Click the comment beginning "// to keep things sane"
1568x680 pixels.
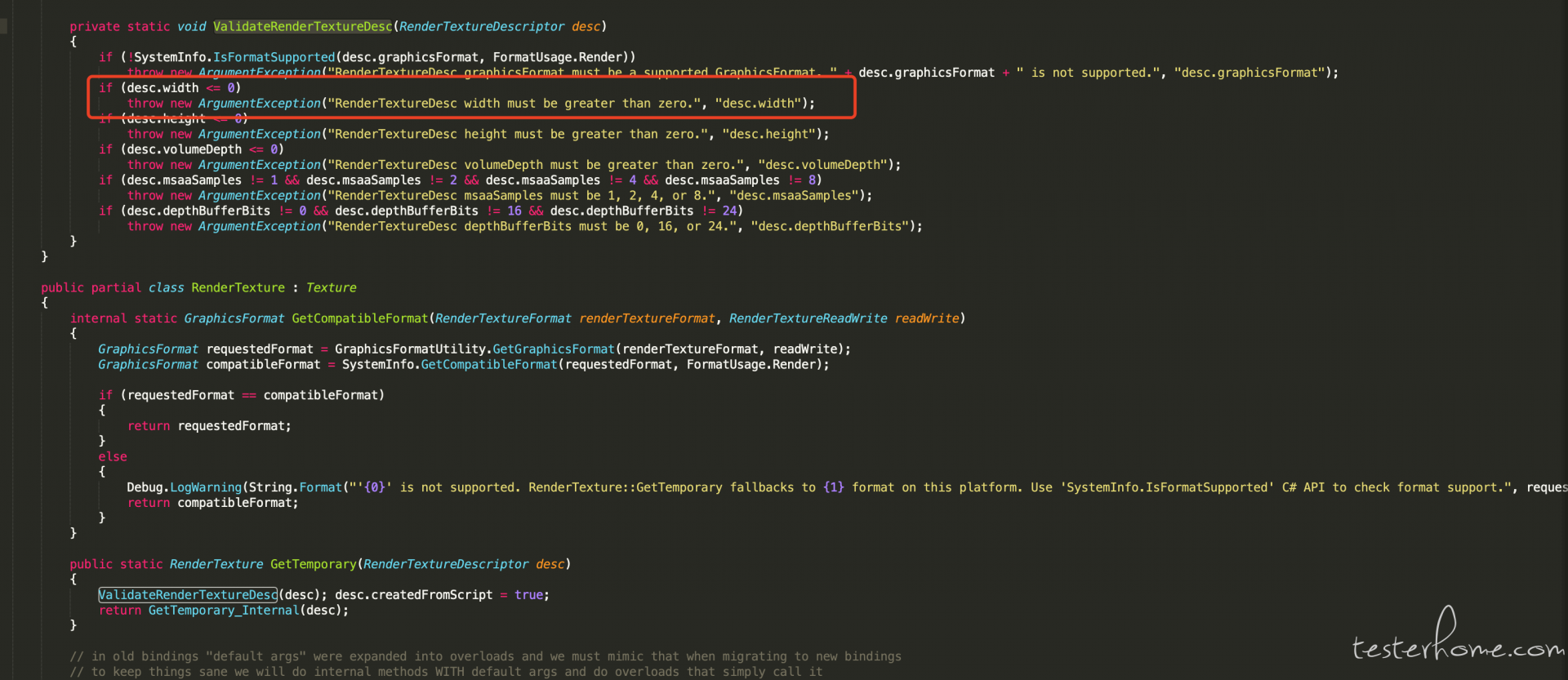pyautogui.click(x=447, y=672)
